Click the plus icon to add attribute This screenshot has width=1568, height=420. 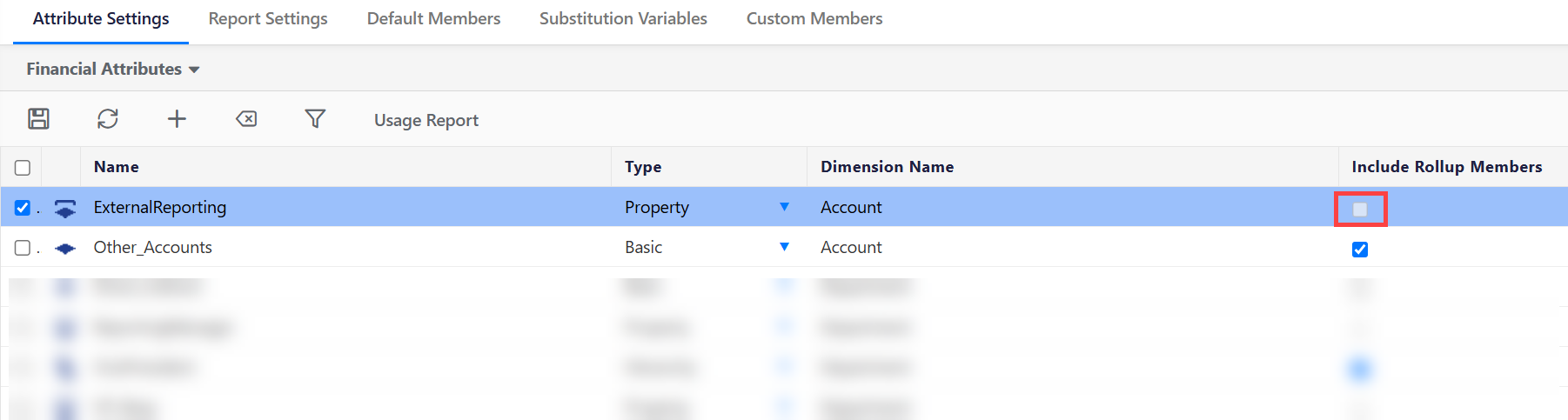177,119
